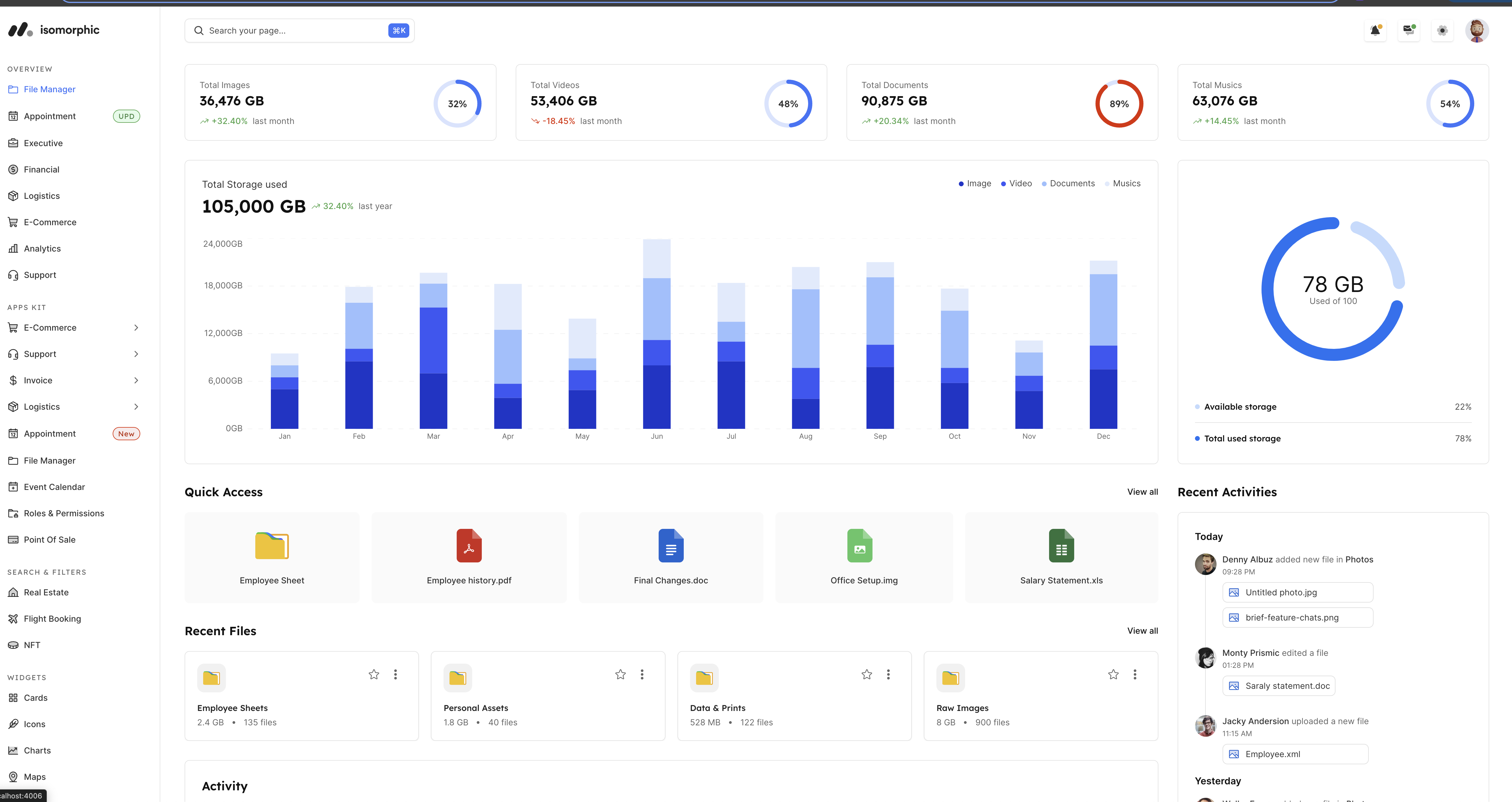This screenshot has height=802, width=1512.
Task: Click the 89% Total Documents progress ring
Action: tap(1119, 104)
